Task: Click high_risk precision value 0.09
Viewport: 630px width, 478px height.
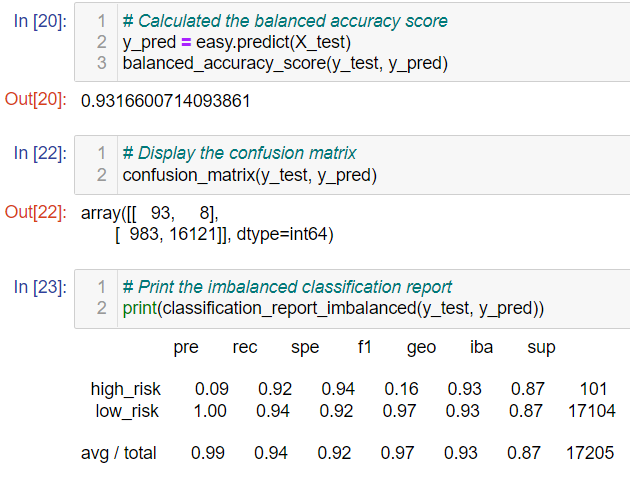Action: (212, 389)
